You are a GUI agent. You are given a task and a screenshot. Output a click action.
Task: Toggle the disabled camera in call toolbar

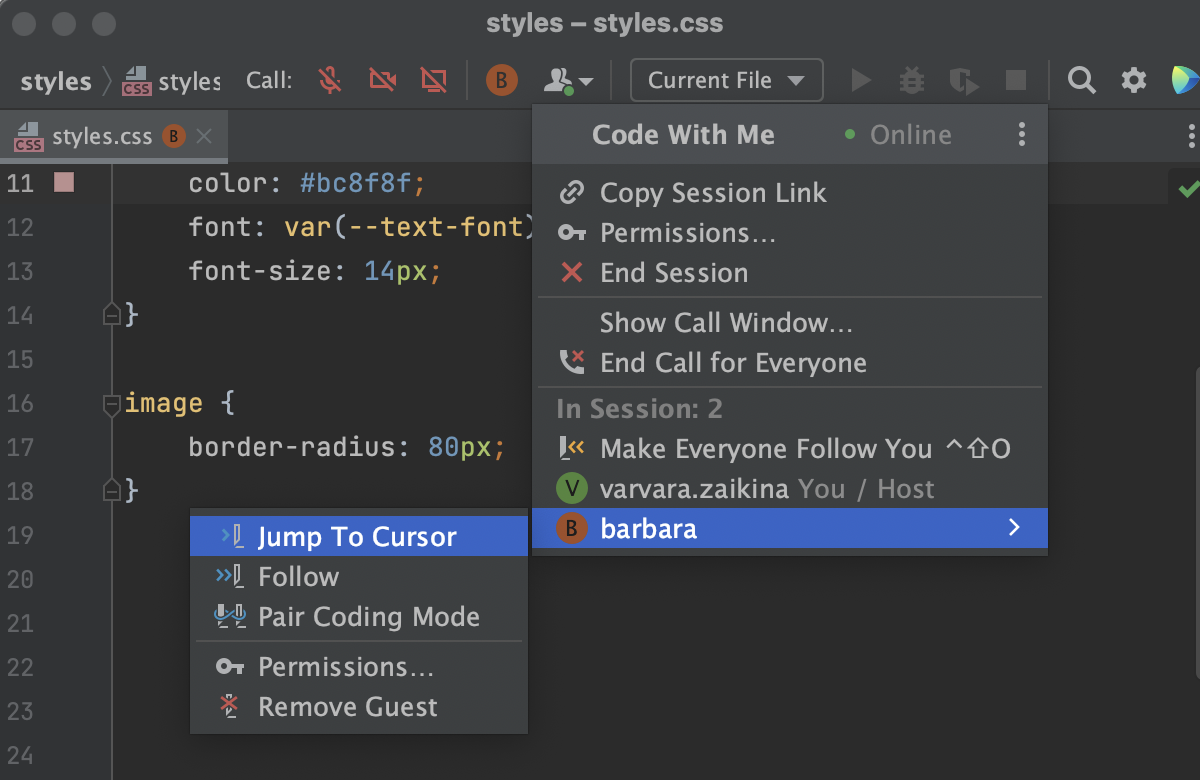tap(381, 80)
